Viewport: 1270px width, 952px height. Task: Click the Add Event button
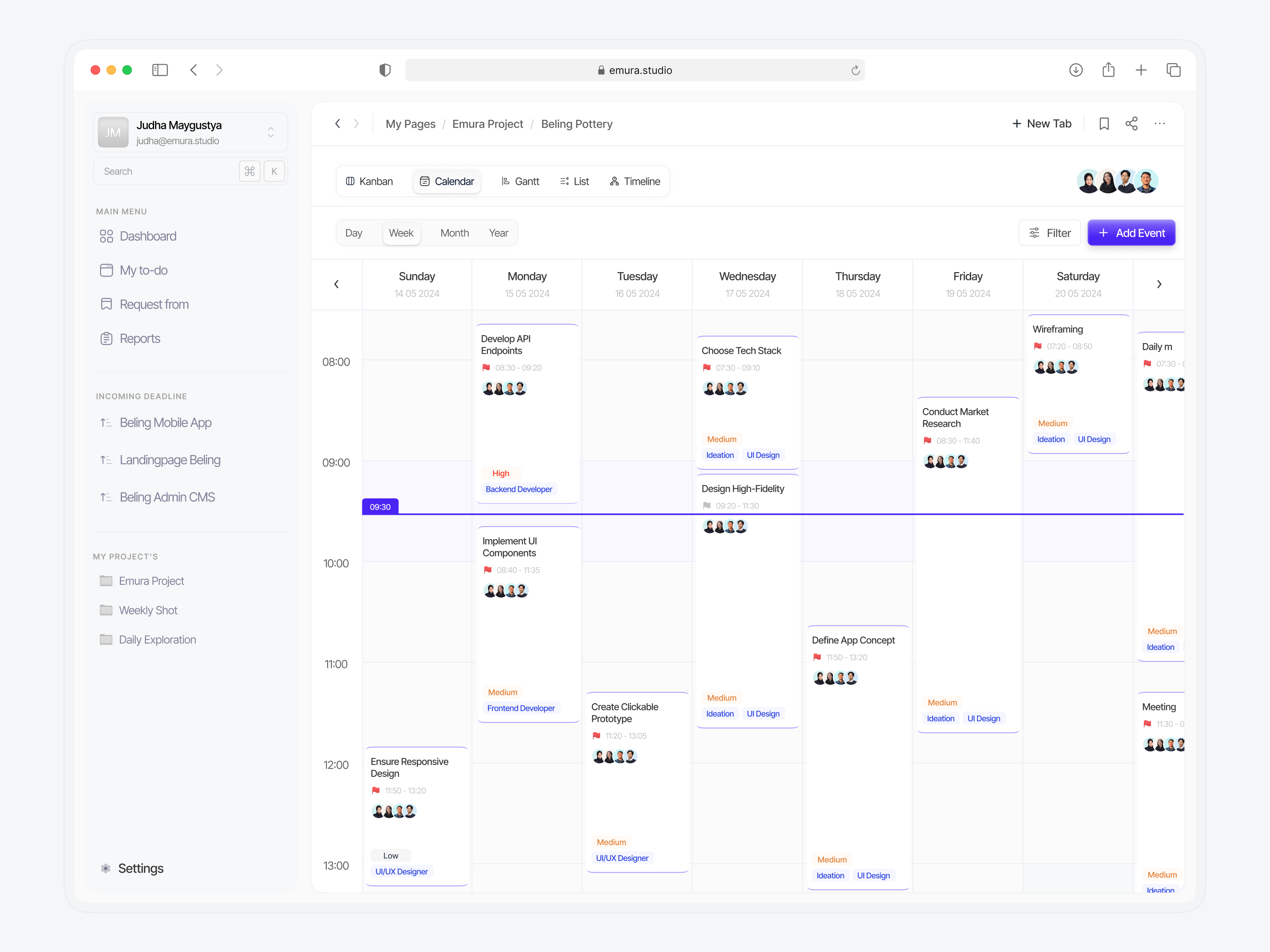1130,232
